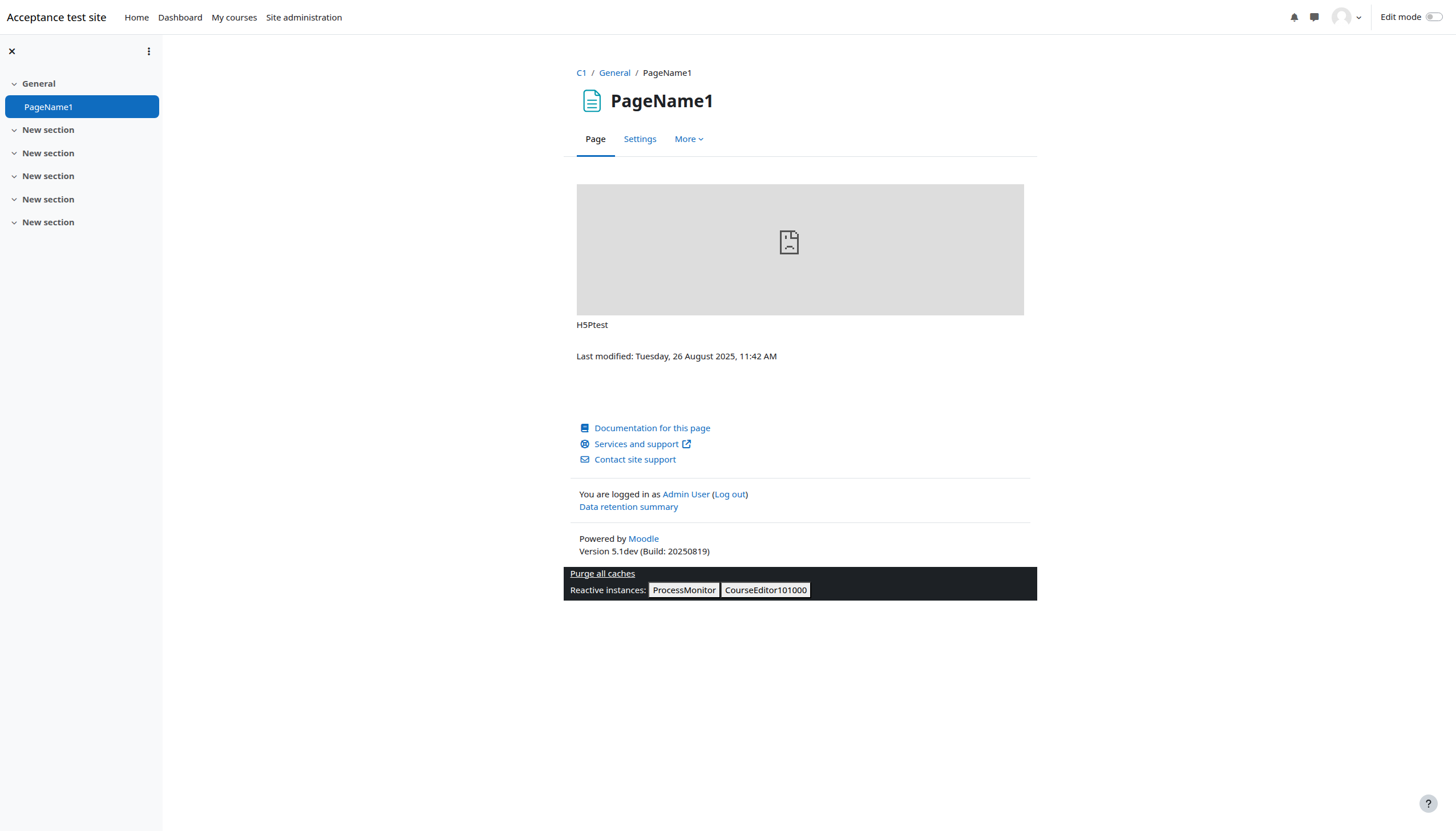The image size is (1456, 831).
Task: Close the course index drawer
Action: tap(12, 51)
